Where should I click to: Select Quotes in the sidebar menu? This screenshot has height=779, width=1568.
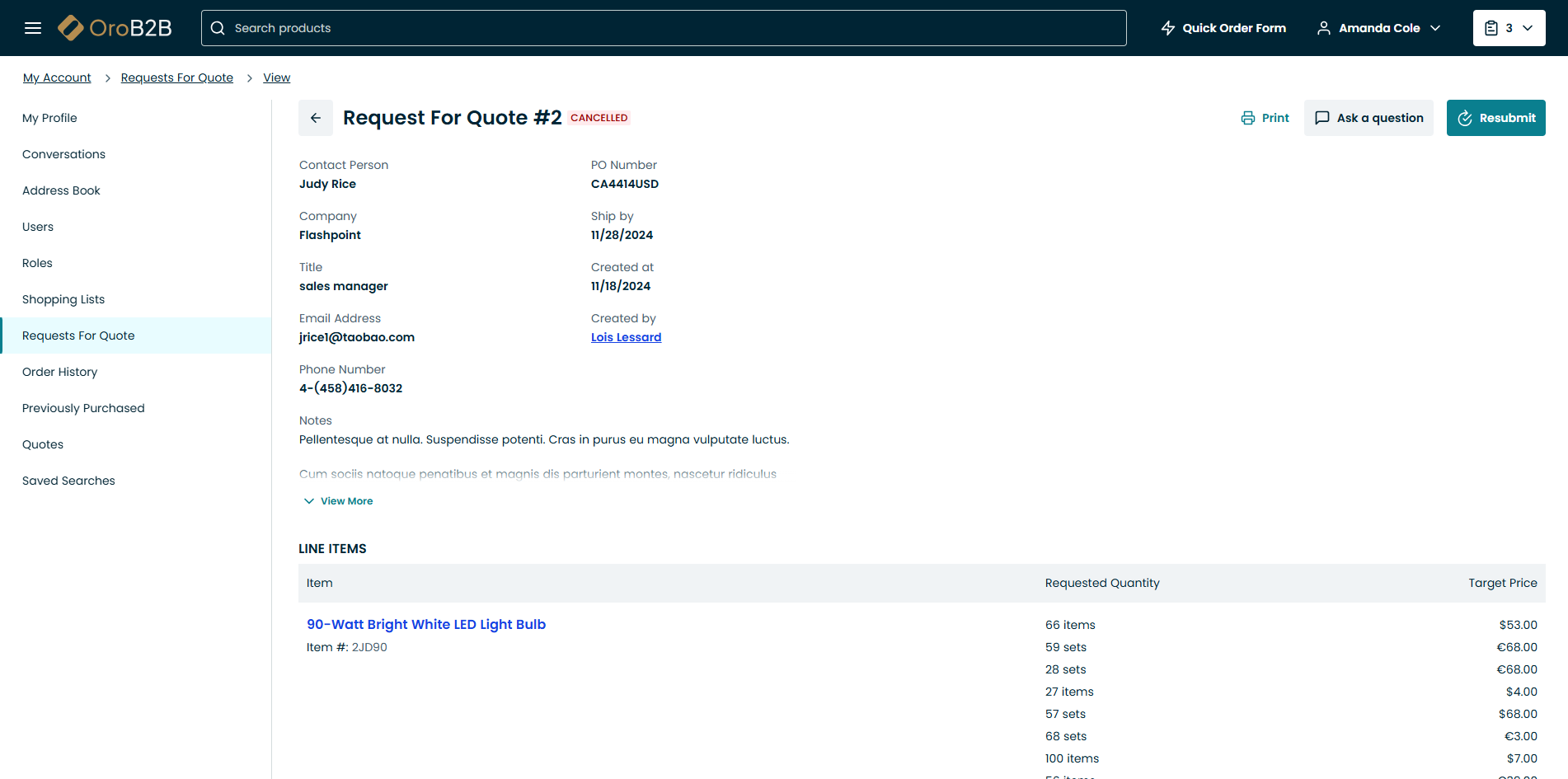tap(43, 444)
